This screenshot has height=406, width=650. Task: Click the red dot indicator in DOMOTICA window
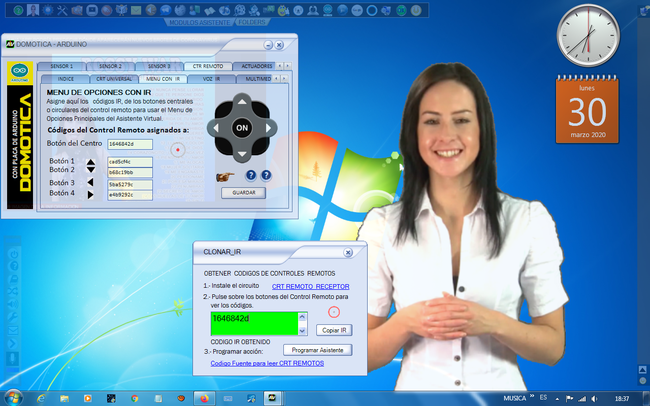coord(178,150)
